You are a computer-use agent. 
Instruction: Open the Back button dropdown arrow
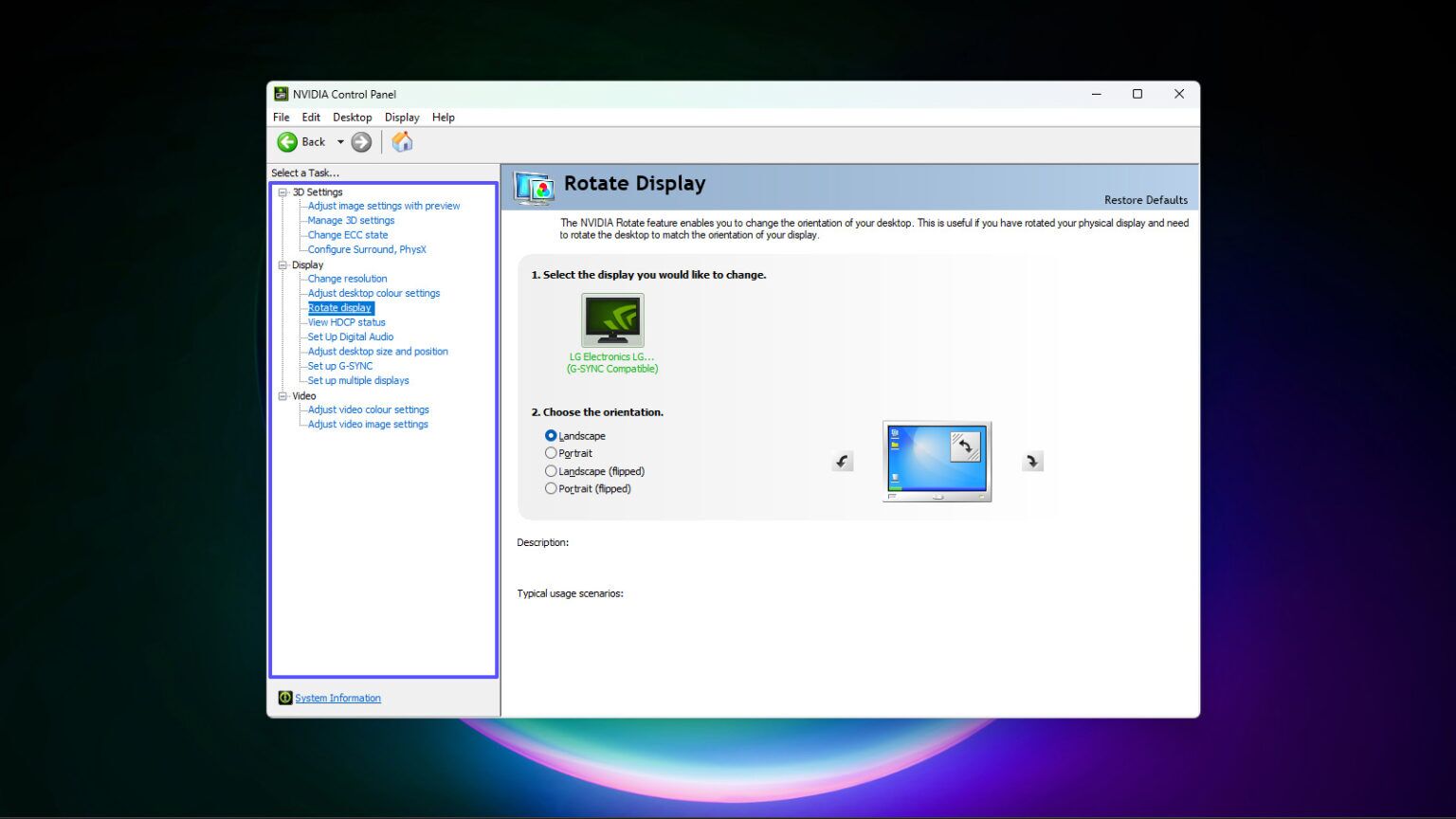[339, 141]
